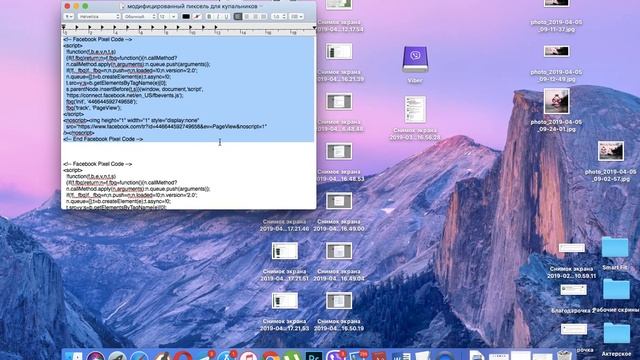Select the Рабочие скрины folder
The height and width of the screenshot is (360, 640).
(616, 290)
